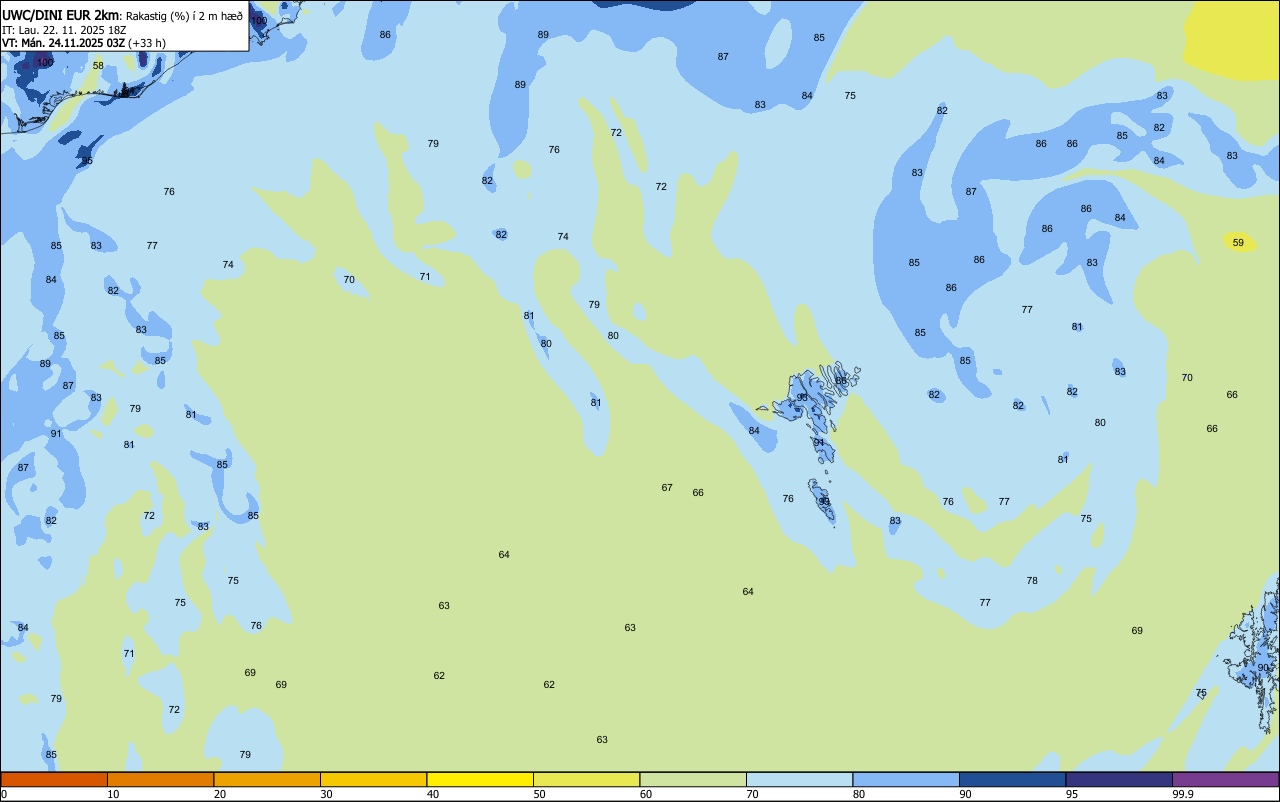Click the humidity value 67 on the map
Screen dimensions: 1280x802
667,488
